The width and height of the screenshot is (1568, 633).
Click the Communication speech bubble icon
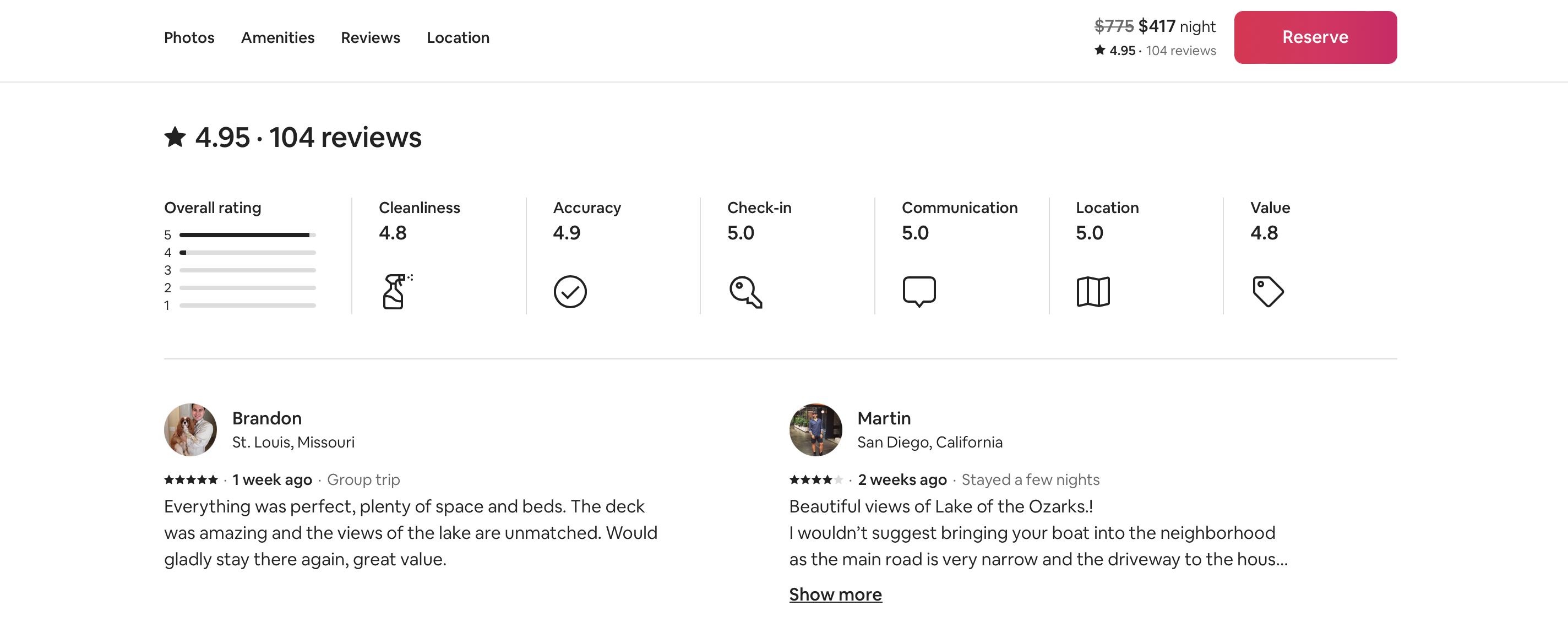pyautogui.click(x=918, y=292)
